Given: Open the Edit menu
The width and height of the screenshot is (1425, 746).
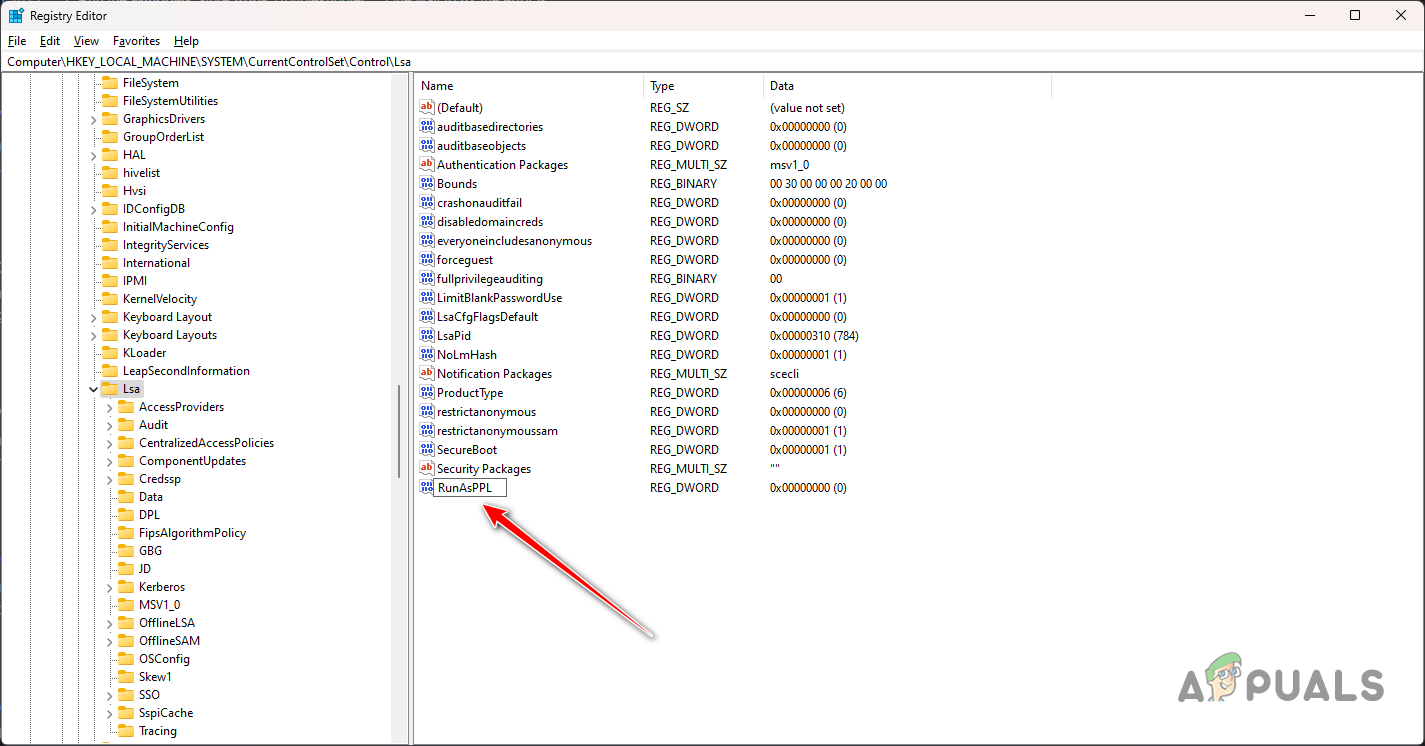Looking at the screenshot, I should point(50,41).
